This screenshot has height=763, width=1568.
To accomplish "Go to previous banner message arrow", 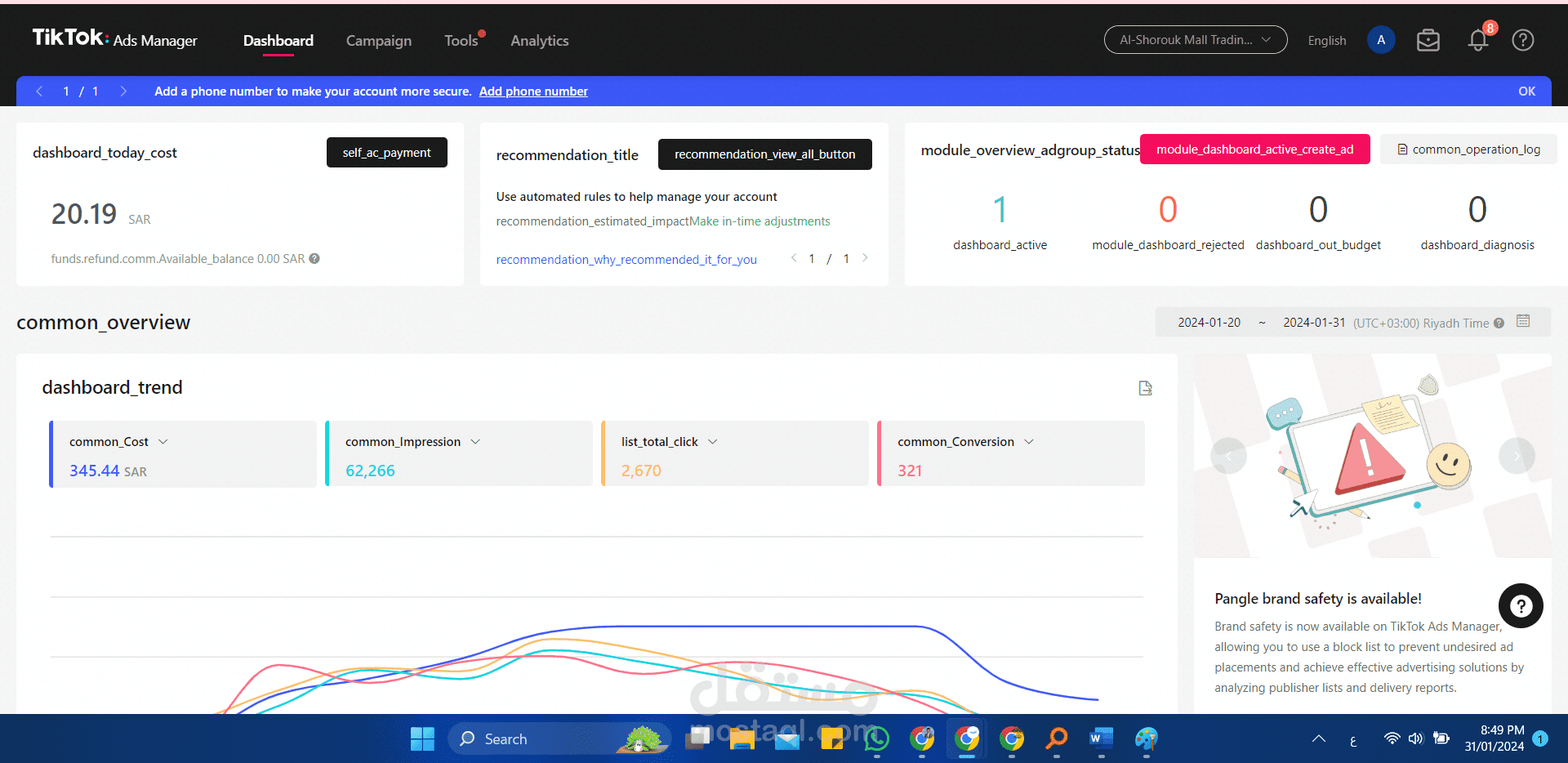I will click(39, 91).
